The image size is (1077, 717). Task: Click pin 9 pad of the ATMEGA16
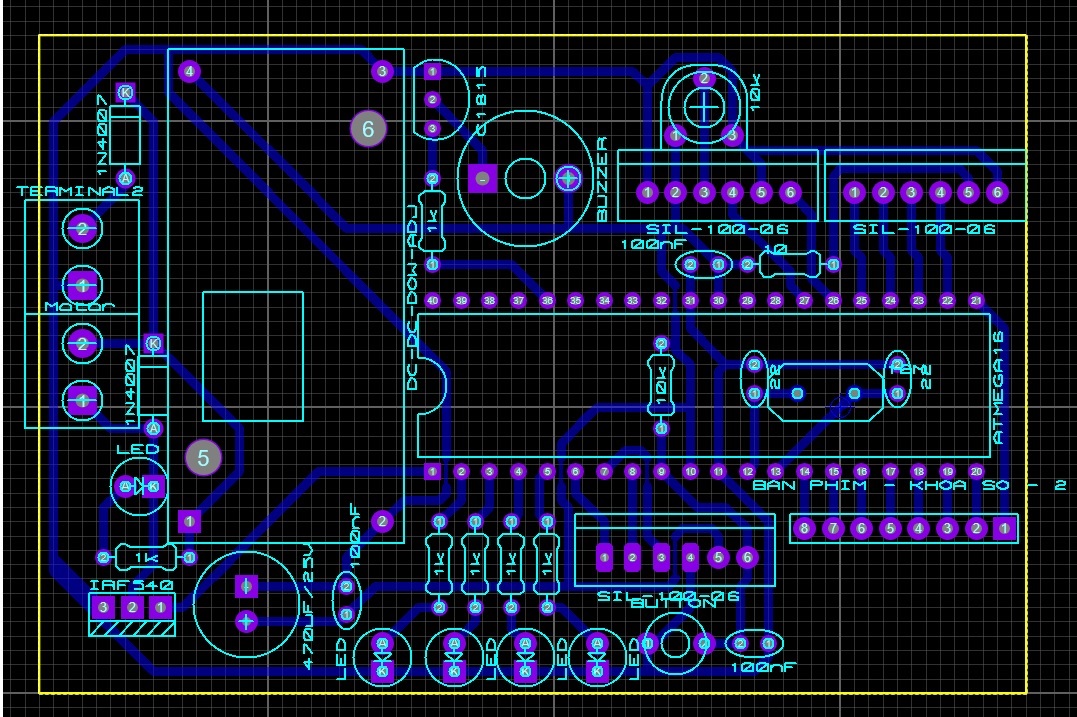point(661,471)
